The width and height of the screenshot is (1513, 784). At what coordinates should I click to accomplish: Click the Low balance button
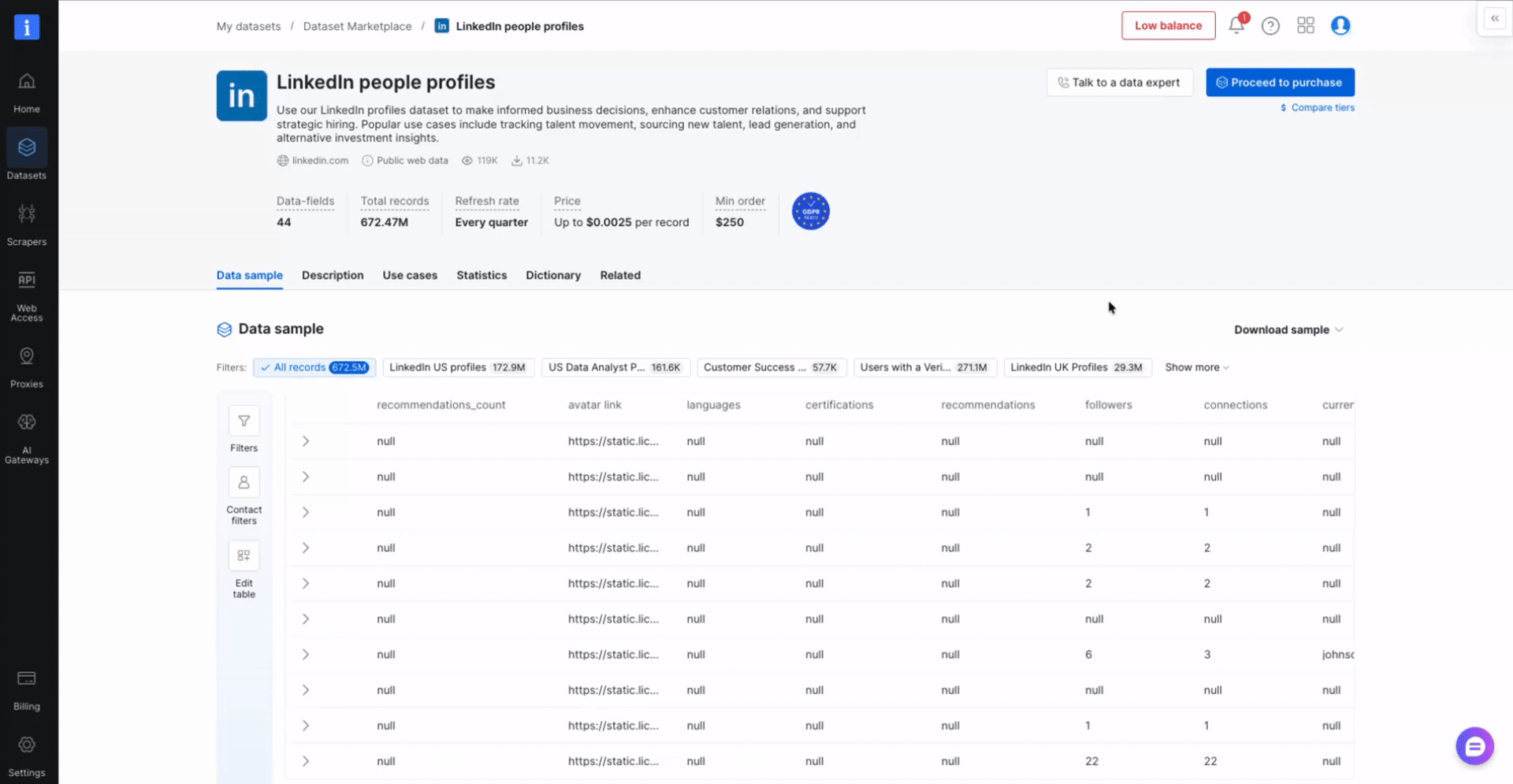(x=1169, y=25)
